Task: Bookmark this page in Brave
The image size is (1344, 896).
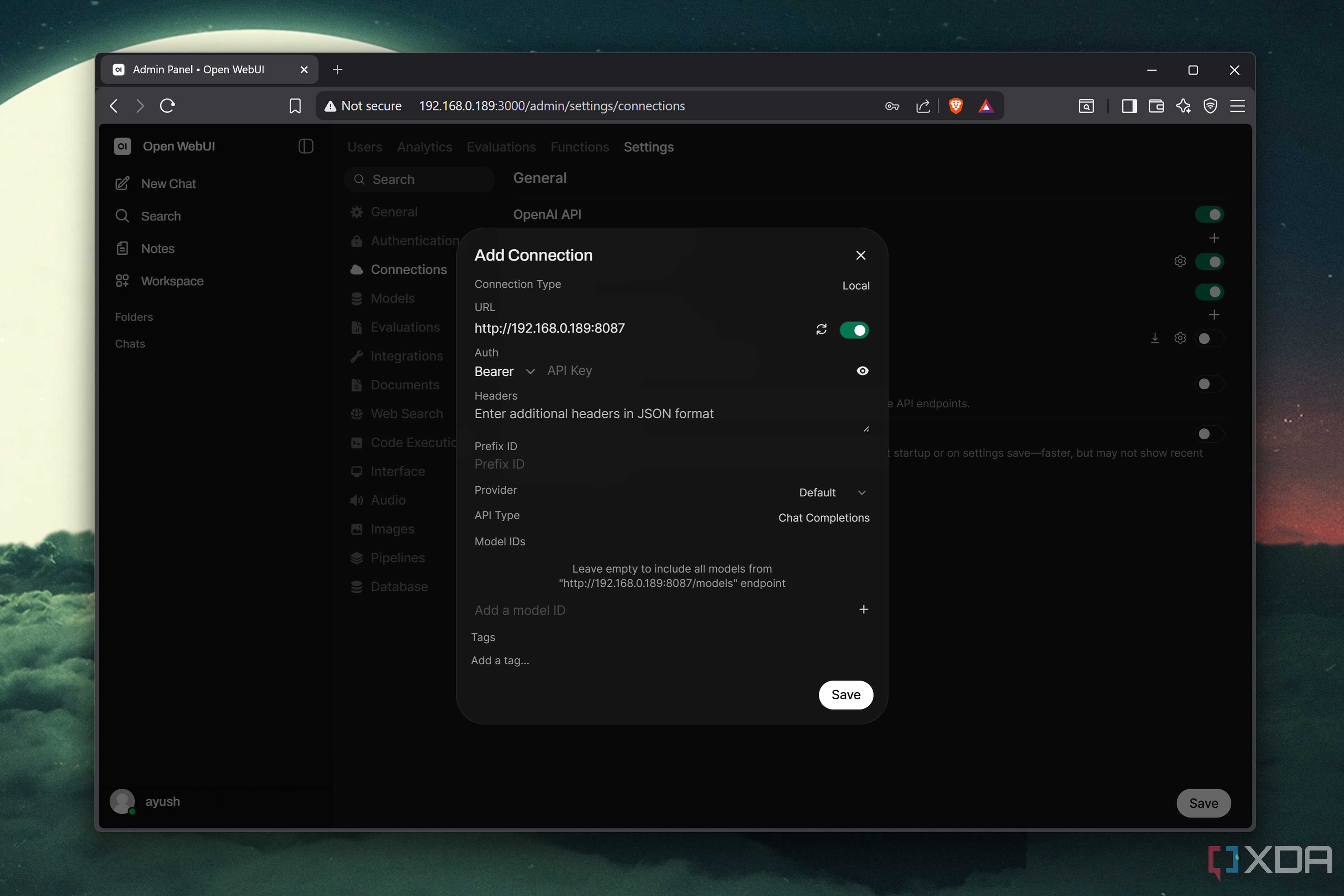Action: [295, 106]
